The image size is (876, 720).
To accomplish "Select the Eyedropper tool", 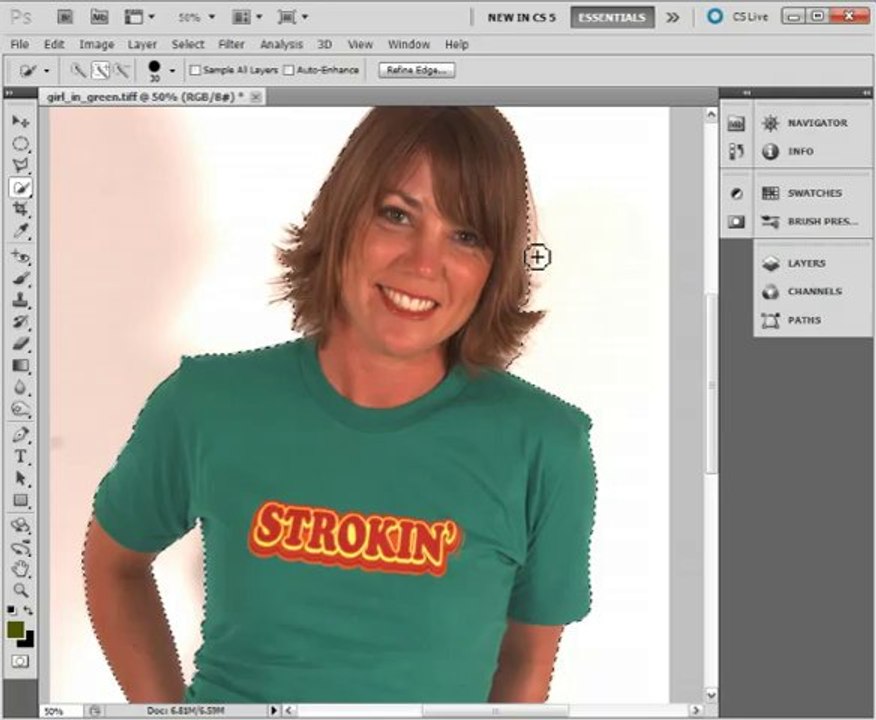I will [20, 231].
